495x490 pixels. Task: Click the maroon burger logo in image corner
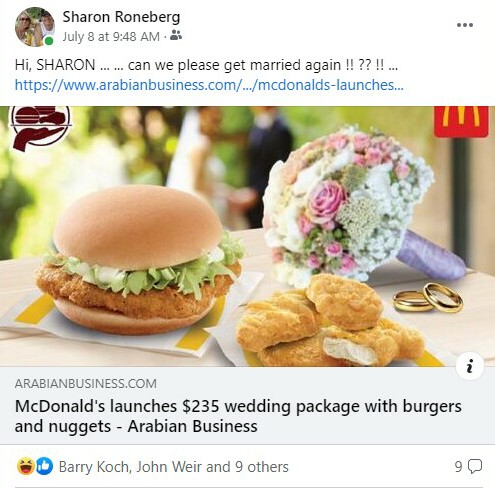[x=41, y=128]
